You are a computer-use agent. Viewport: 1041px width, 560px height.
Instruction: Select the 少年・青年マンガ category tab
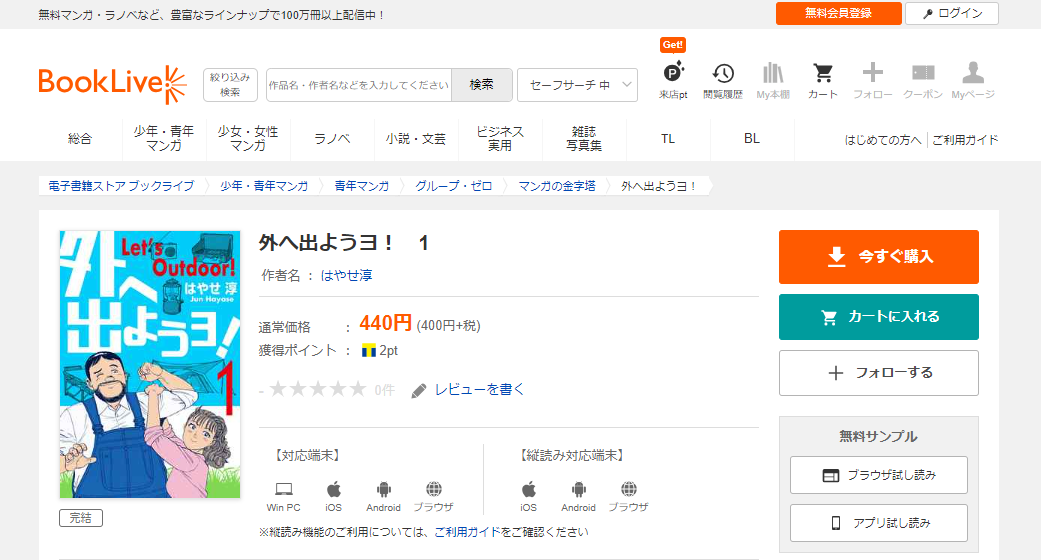click(x=163, y=139)
